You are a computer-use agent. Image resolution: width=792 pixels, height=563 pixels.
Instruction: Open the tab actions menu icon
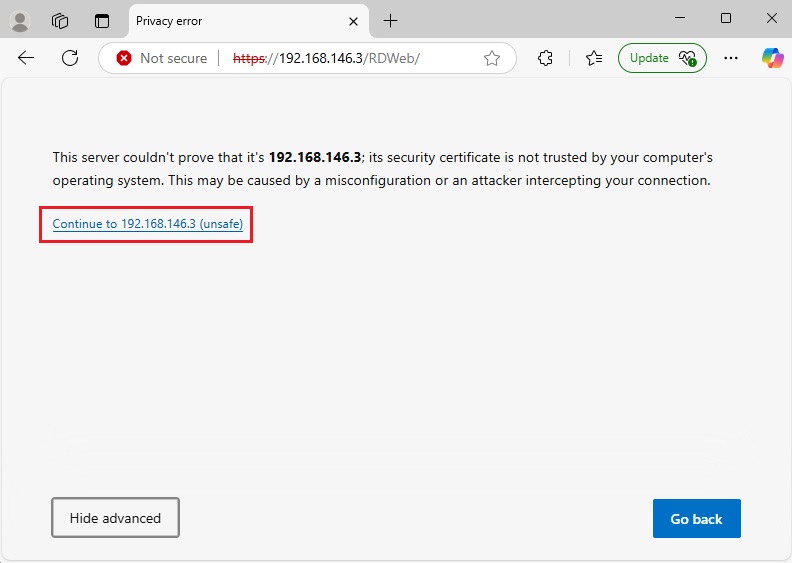(101, 21)
